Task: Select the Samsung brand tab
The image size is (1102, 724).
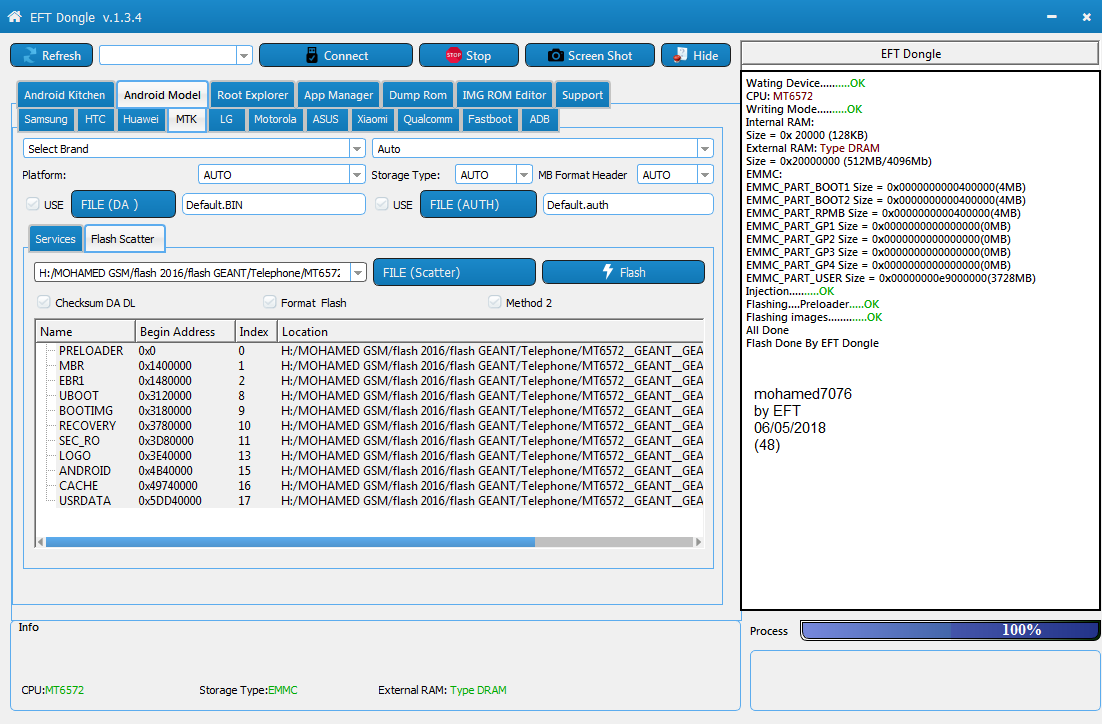Action: click(x=46, y=119)
